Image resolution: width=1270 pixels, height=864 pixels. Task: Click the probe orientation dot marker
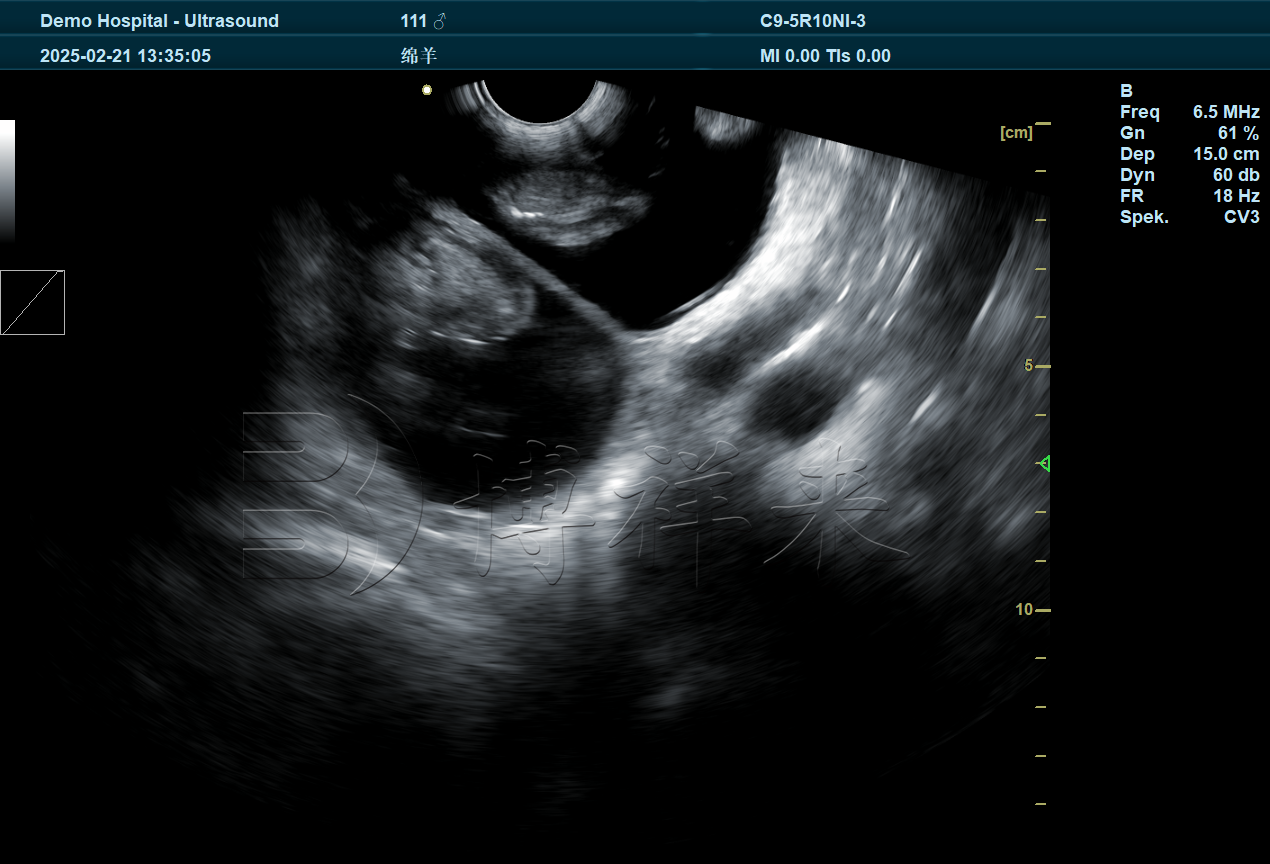point(427,90)
